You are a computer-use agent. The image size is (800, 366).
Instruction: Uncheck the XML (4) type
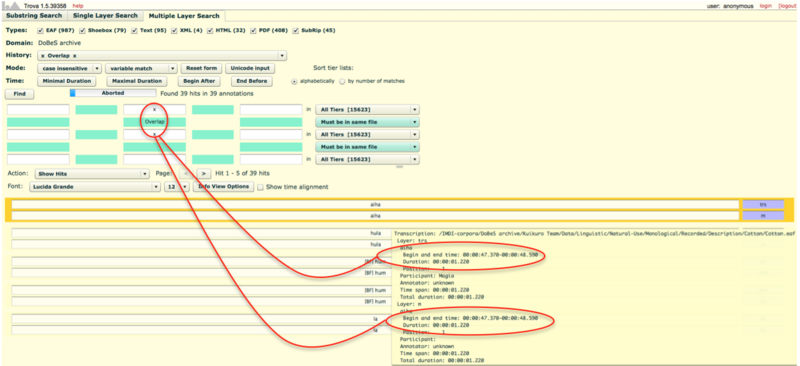(175, 31)
